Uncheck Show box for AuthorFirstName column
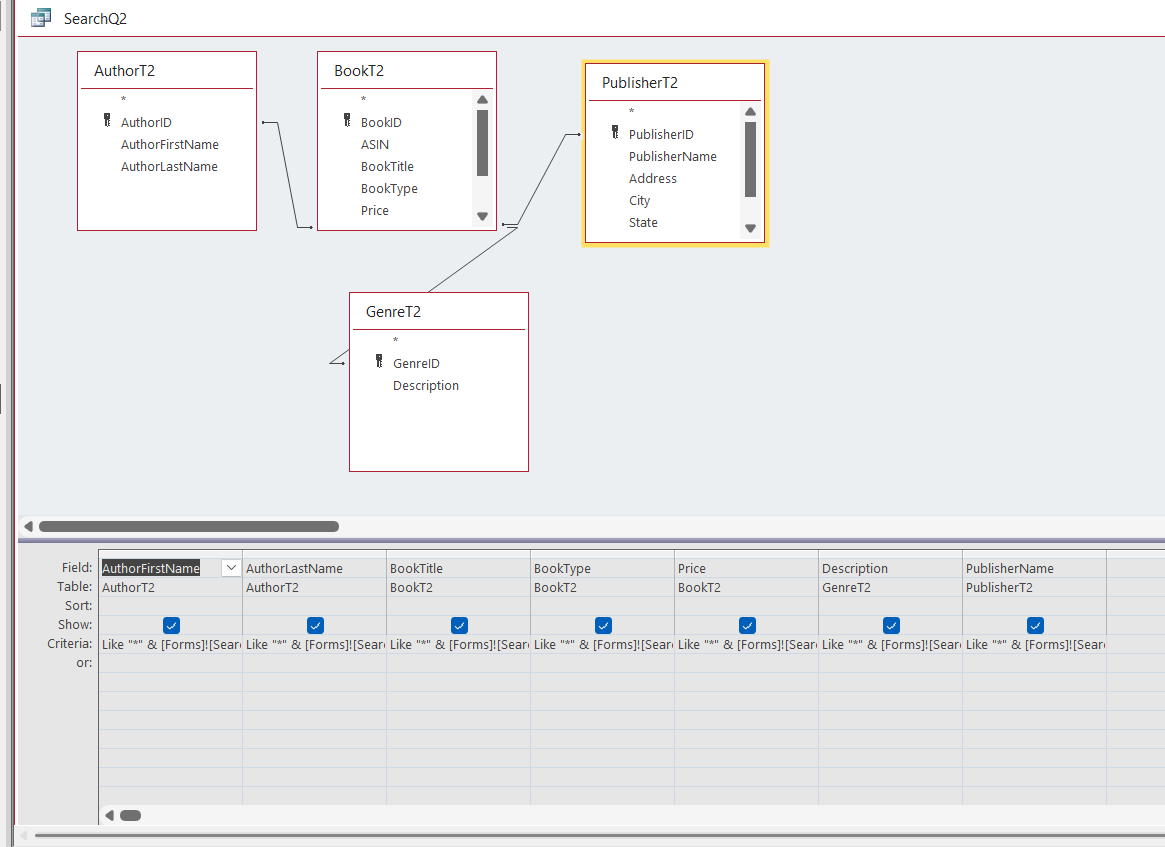This screenshot has width=1165, height=847. click(x=171, y=625)
